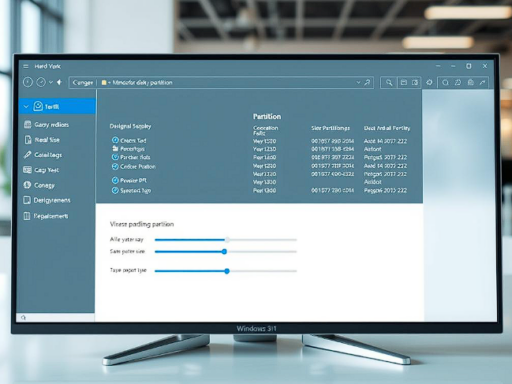This screenshot has width=512, height=384.
Task: Click the round icon beside Conegy
Action: click(x=27, y=185)
